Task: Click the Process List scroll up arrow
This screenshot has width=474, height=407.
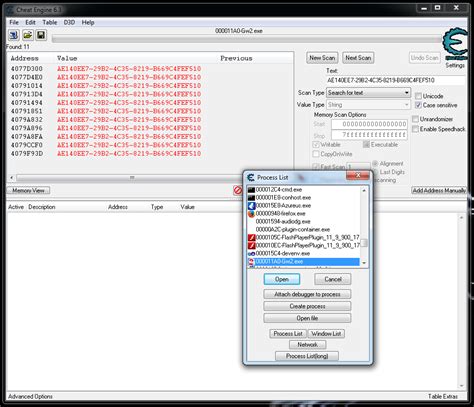Action: click(x=364, y=190)
